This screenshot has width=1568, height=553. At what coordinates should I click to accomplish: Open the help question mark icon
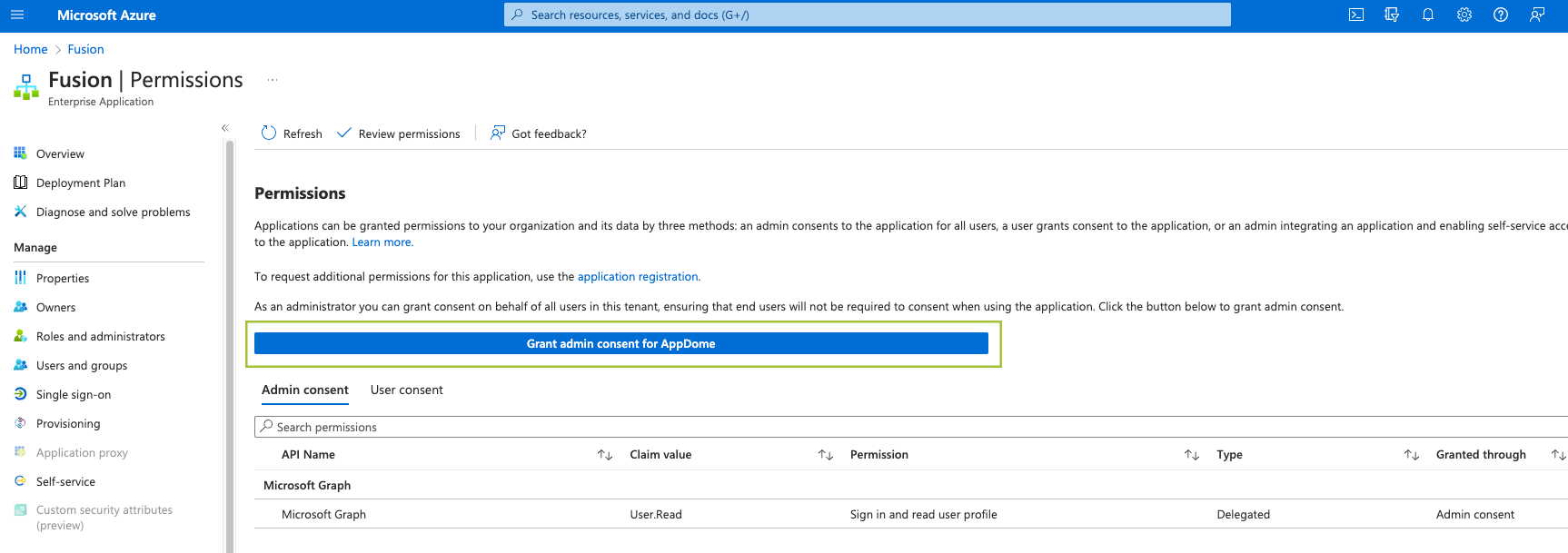pyautogui.click(x=1501, y=15)
